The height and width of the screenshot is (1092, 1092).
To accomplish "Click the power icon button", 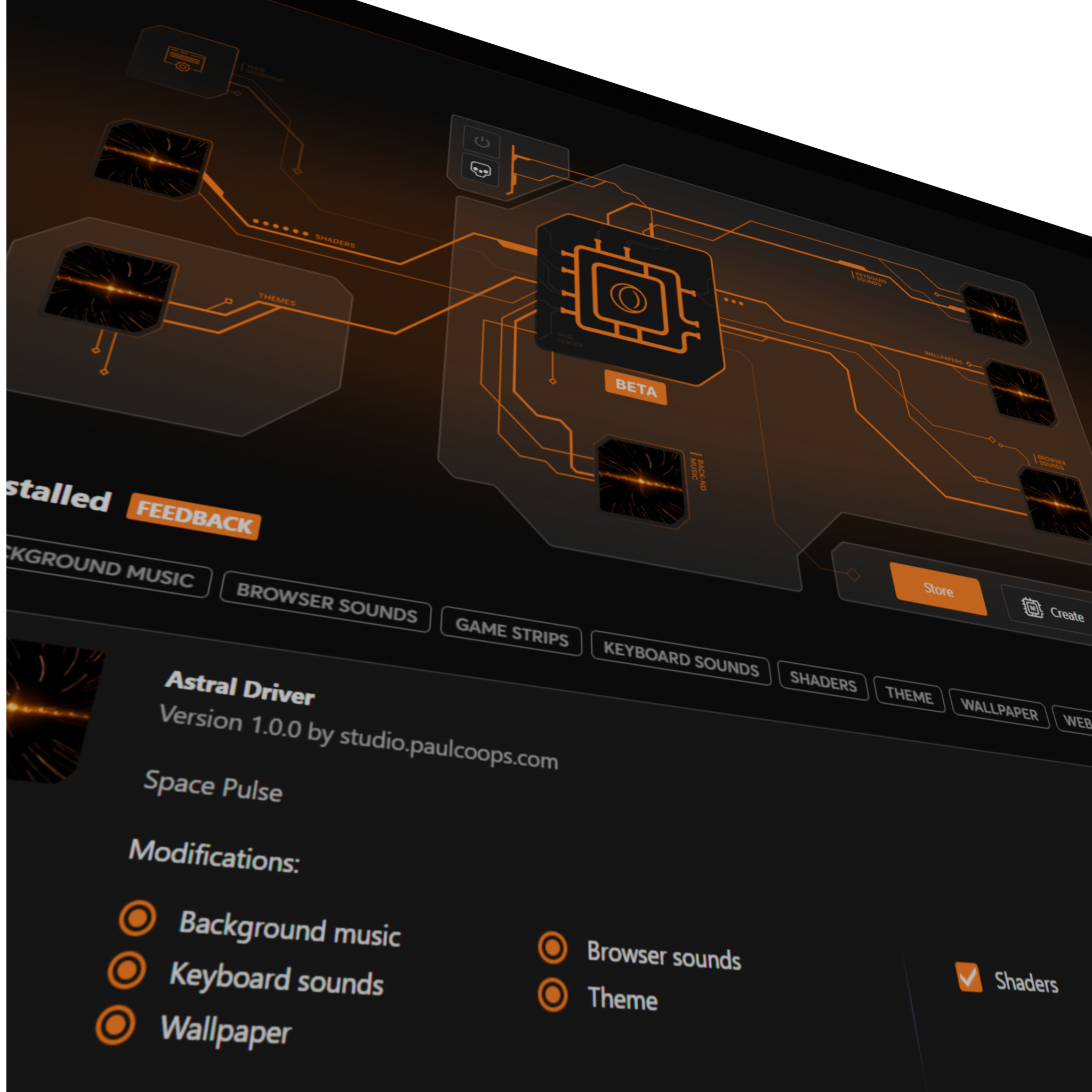I will [x=481, y=141].
